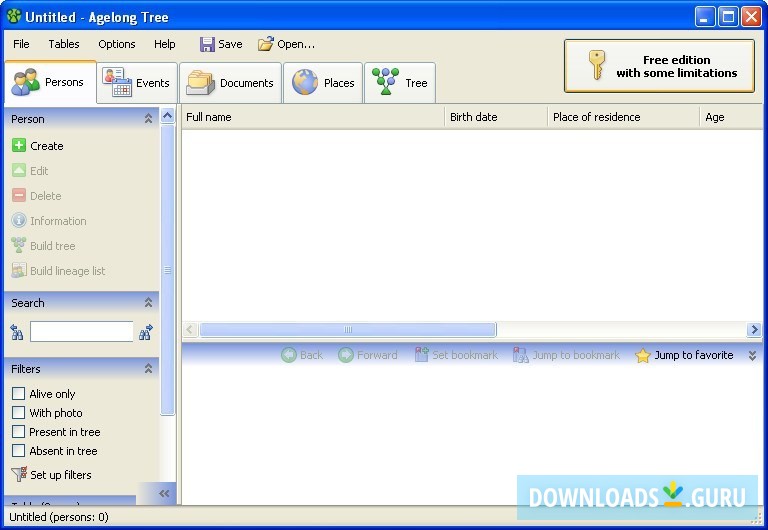Open the File menu
Screen dimensions: 768x530
pyautogui.click(x=21, y=44)
